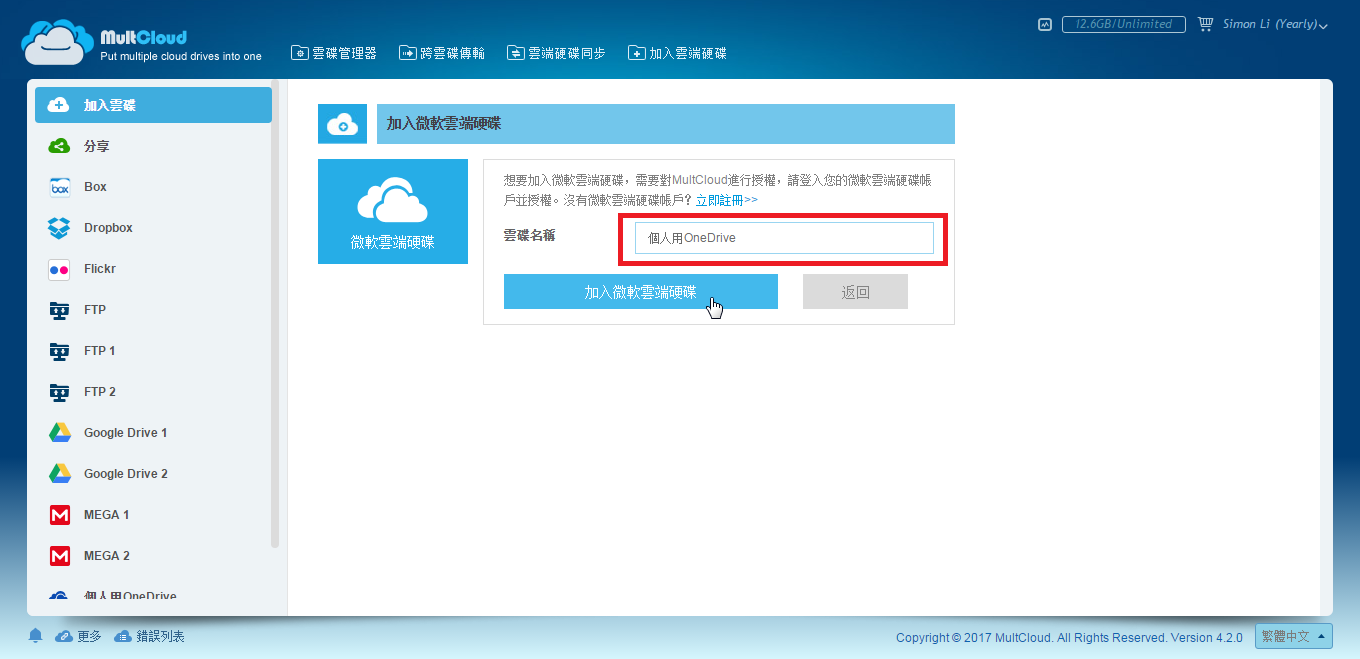Click the notification bell icon
The height and width of the screenshot is (659, 1360).
click(x=36, y=636)
